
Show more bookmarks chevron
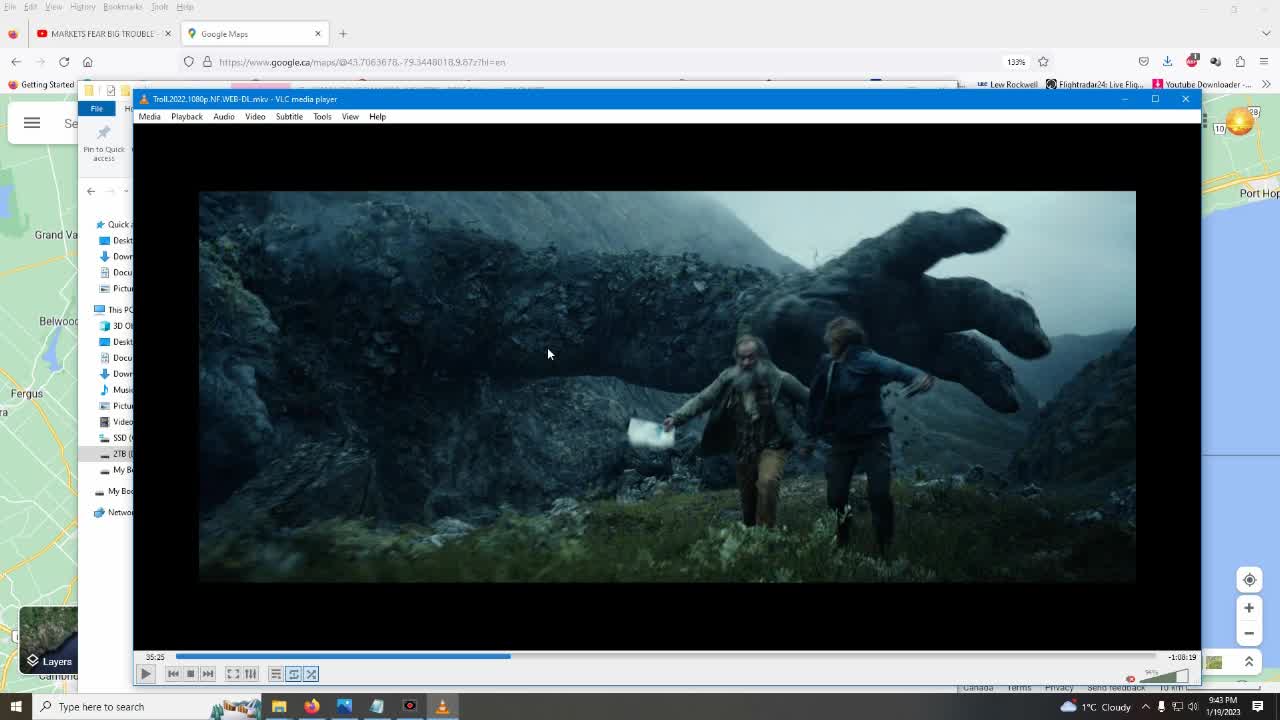[1266, 84]
